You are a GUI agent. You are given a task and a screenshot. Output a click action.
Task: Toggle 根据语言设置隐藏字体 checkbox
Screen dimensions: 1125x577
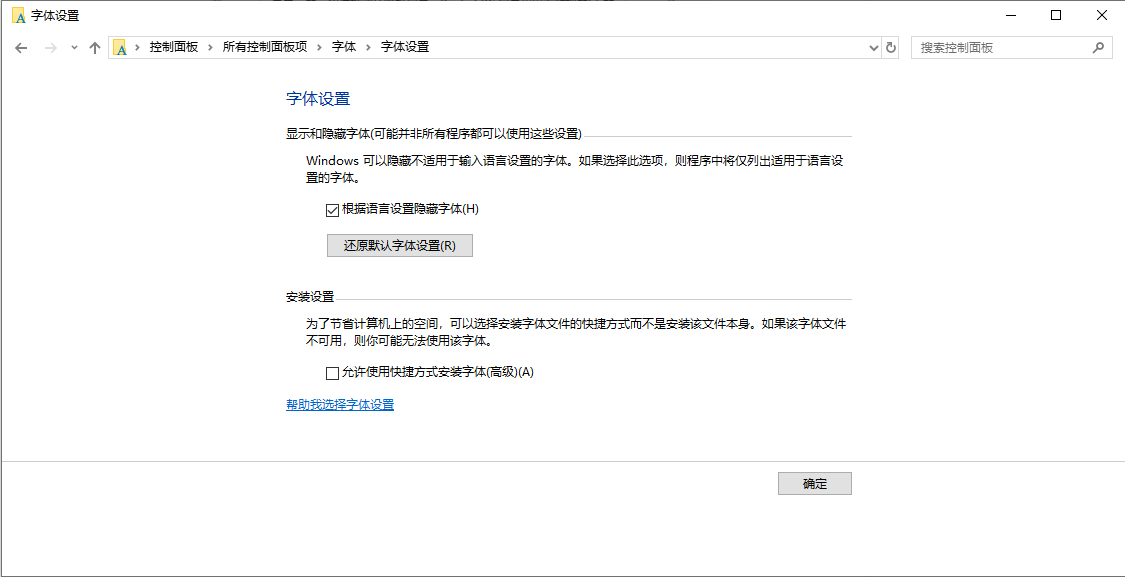click(x=333, y=210)
